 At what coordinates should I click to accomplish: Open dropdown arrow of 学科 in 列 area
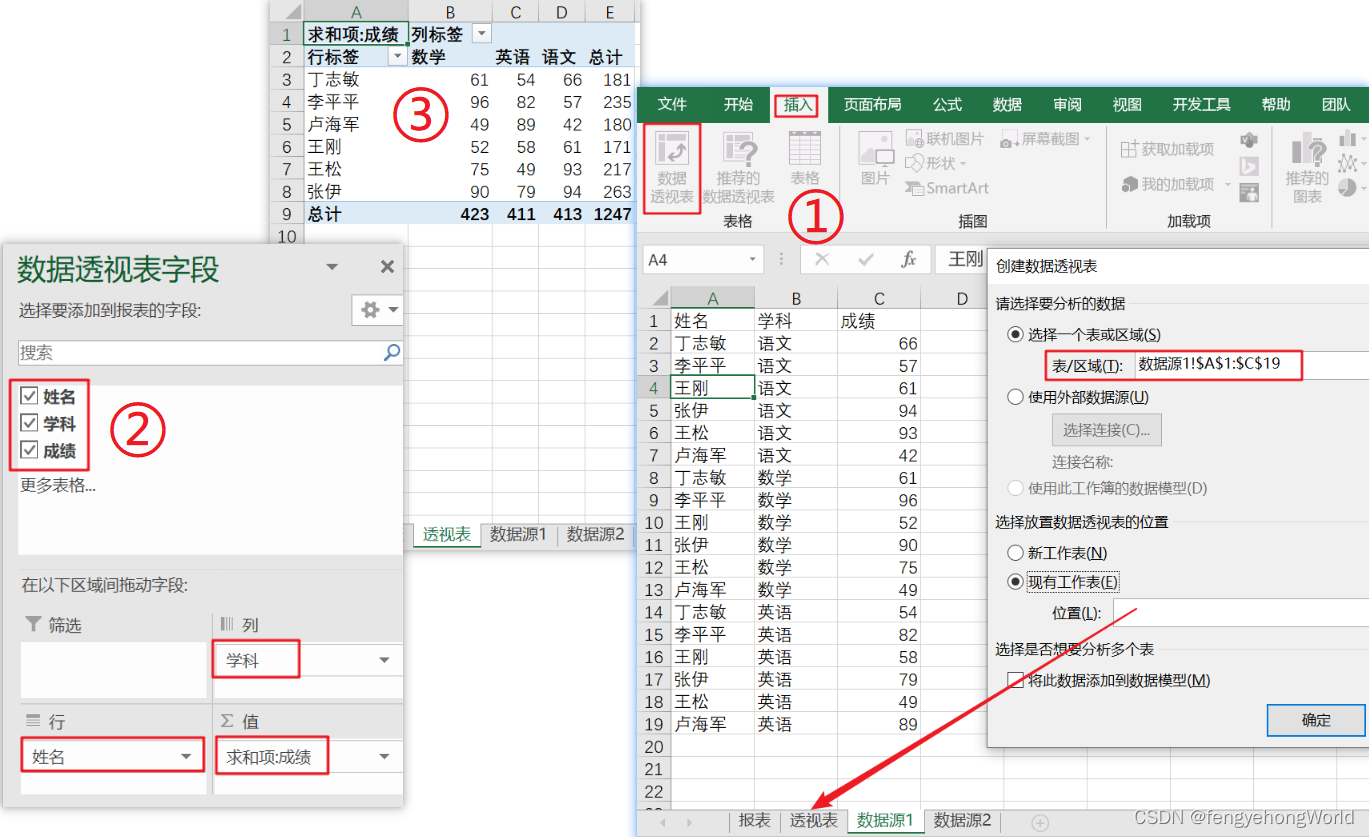pyautogui.click(x=384, y=661)
